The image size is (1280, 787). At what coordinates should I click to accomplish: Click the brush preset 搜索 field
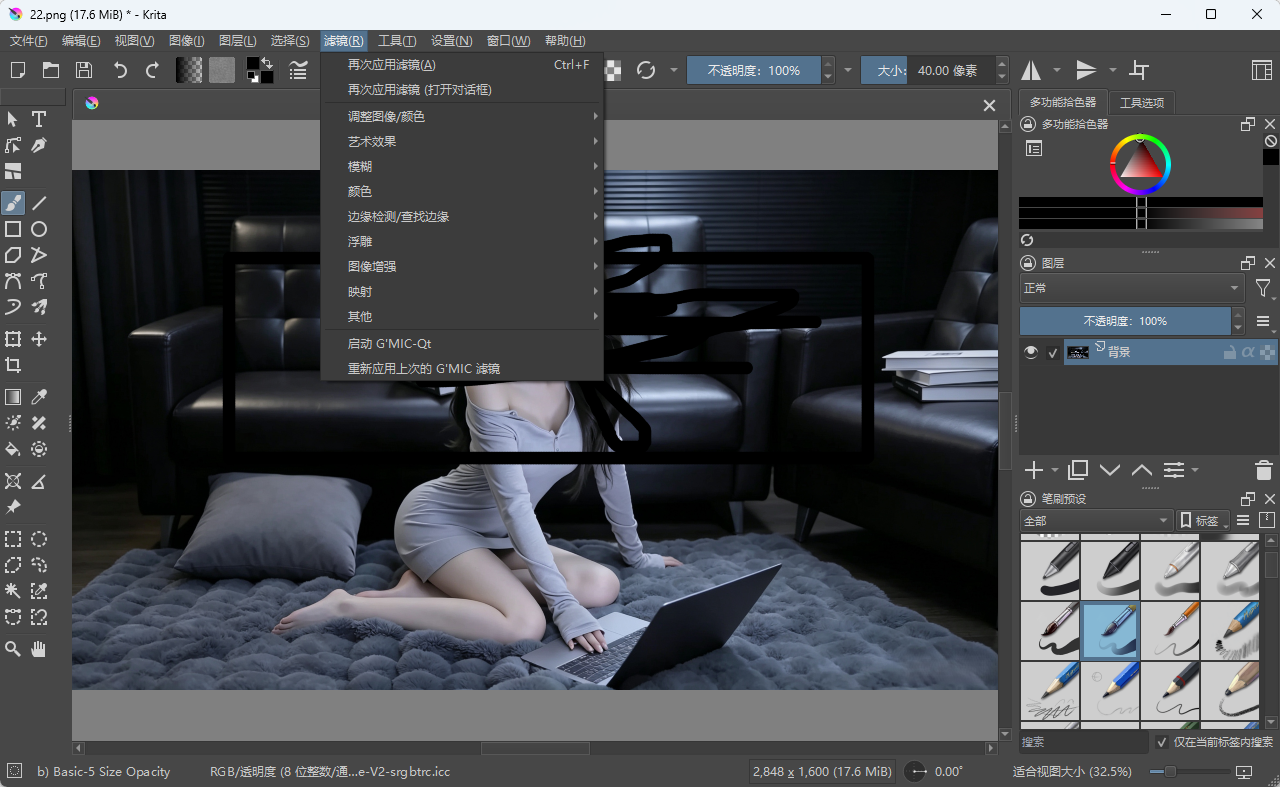click(x=1084, y=742)
